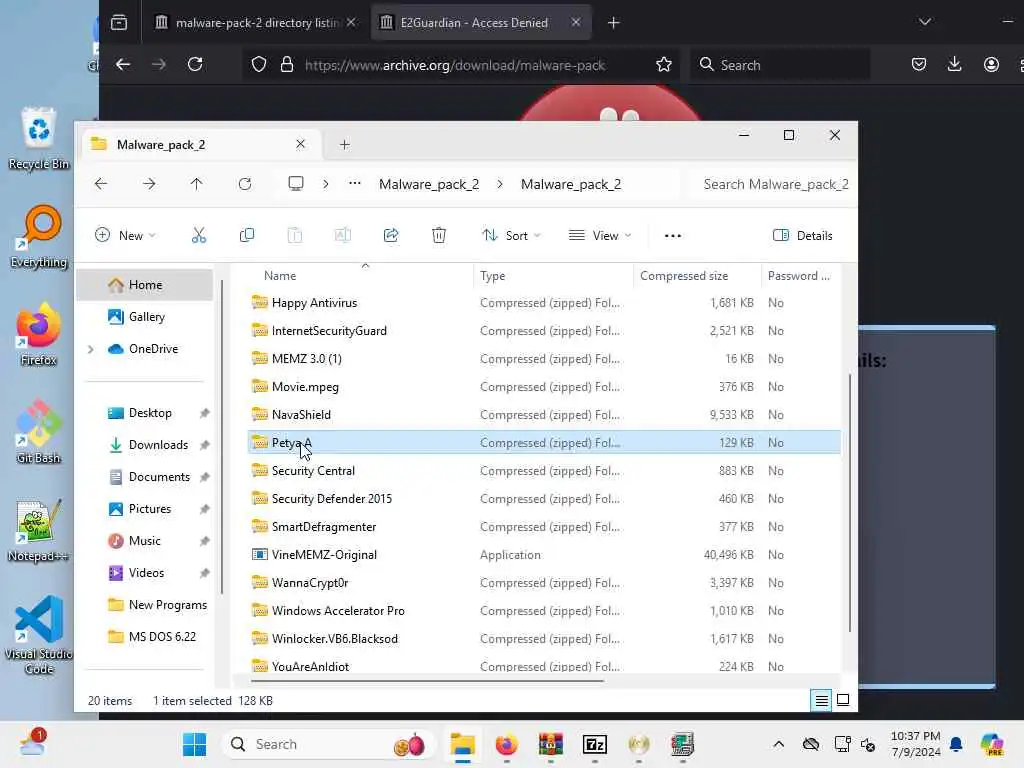The image size is (1024, 768).
Task: Click the Firefox URL address field
Action: coord(457,65)
